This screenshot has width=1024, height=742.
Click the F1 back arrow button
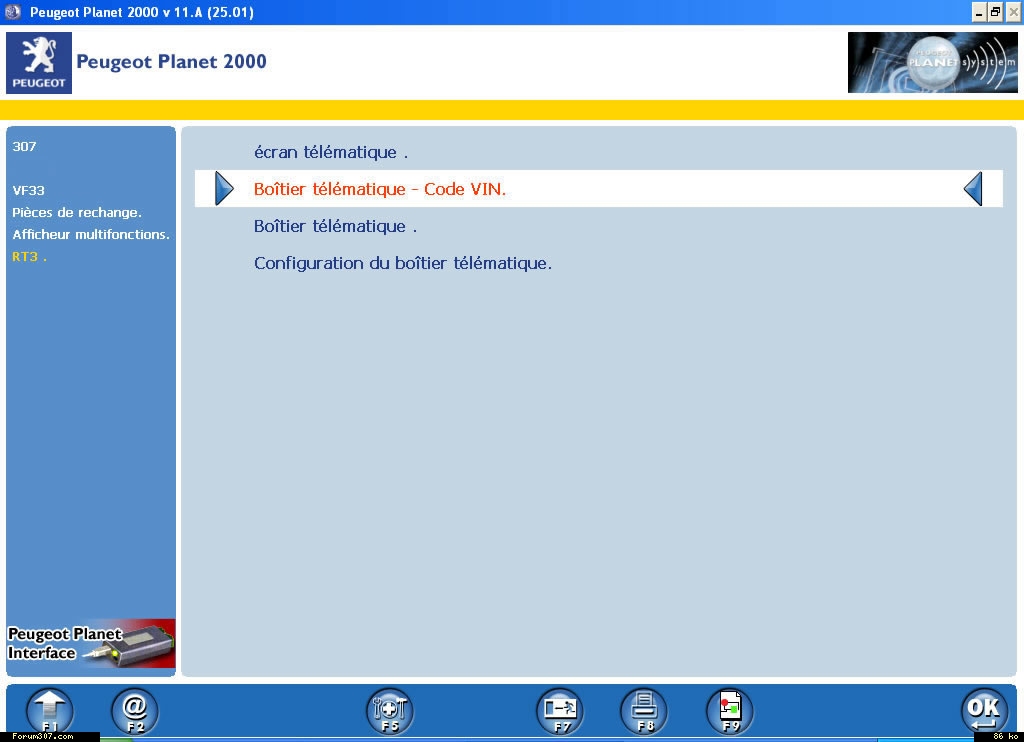[x=50, y=711]
